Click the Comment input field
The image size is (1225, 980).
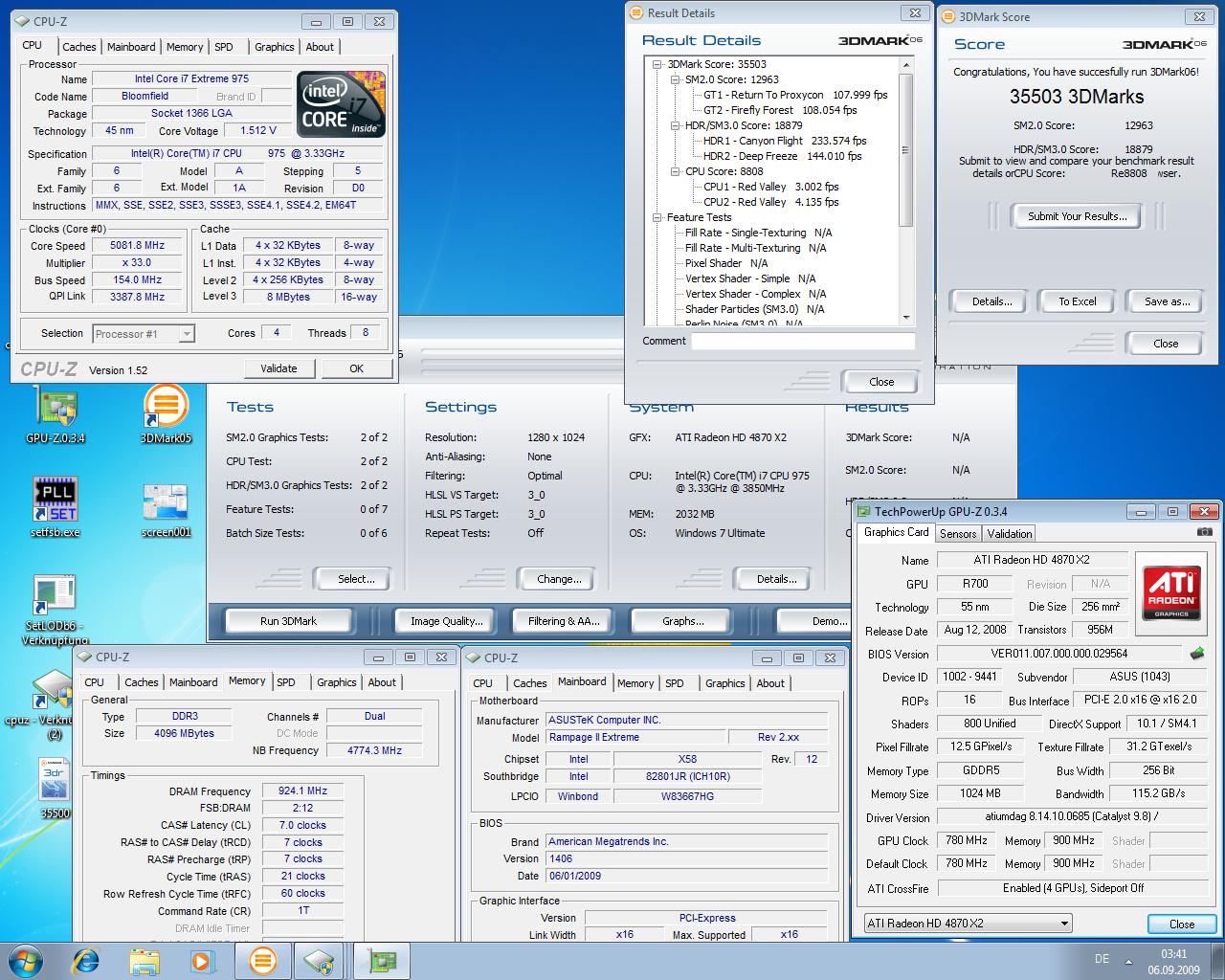803,341
